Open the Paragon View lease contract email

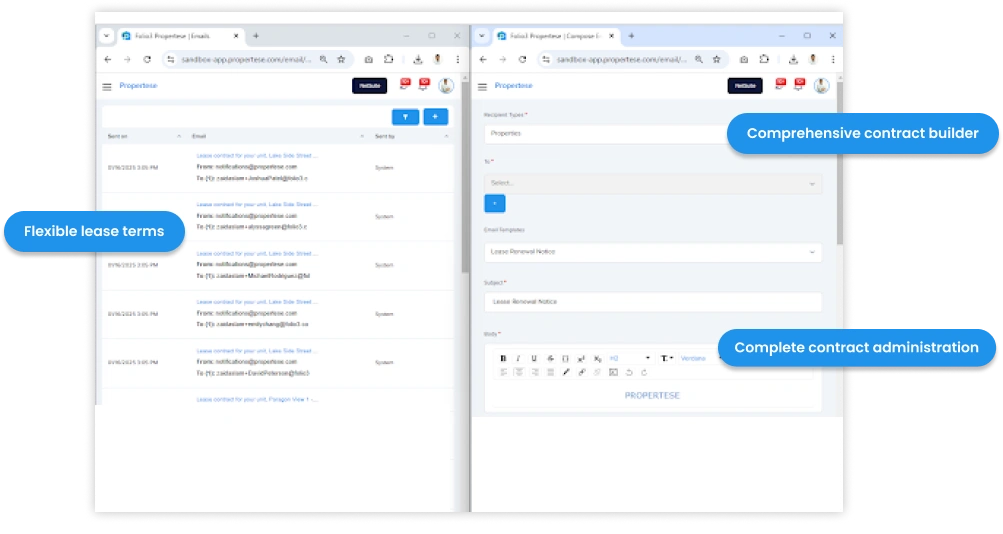pos(257,400)
